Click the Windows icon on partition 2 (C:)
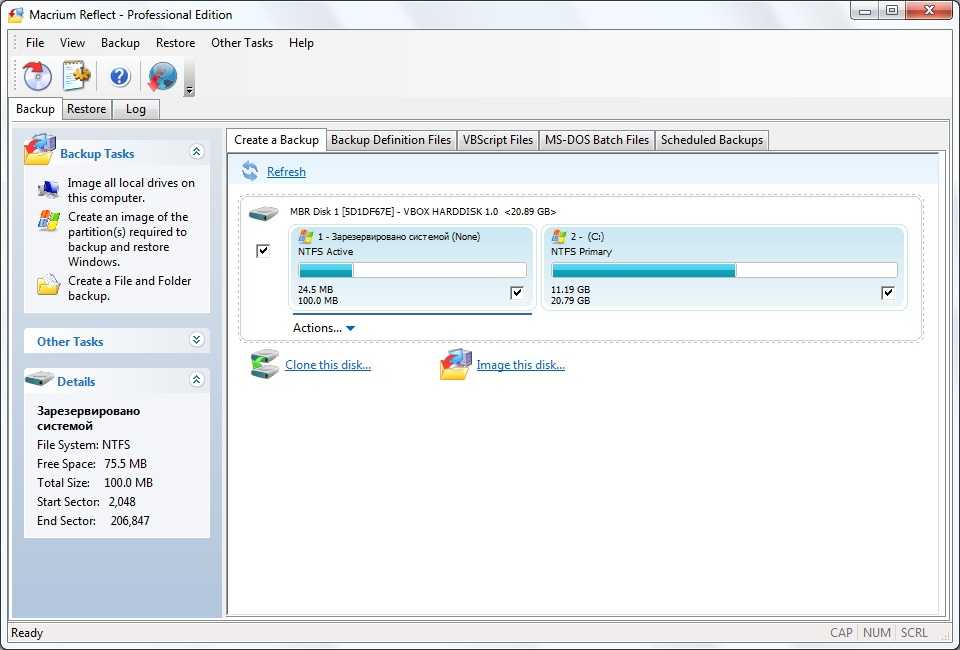 pos(558,236)
